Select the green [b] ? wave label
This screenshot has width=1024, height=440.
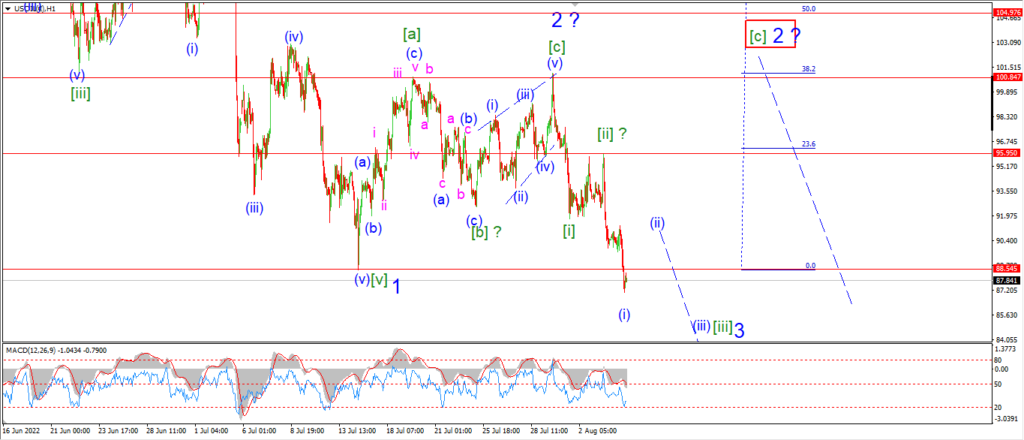coord(487,231)
